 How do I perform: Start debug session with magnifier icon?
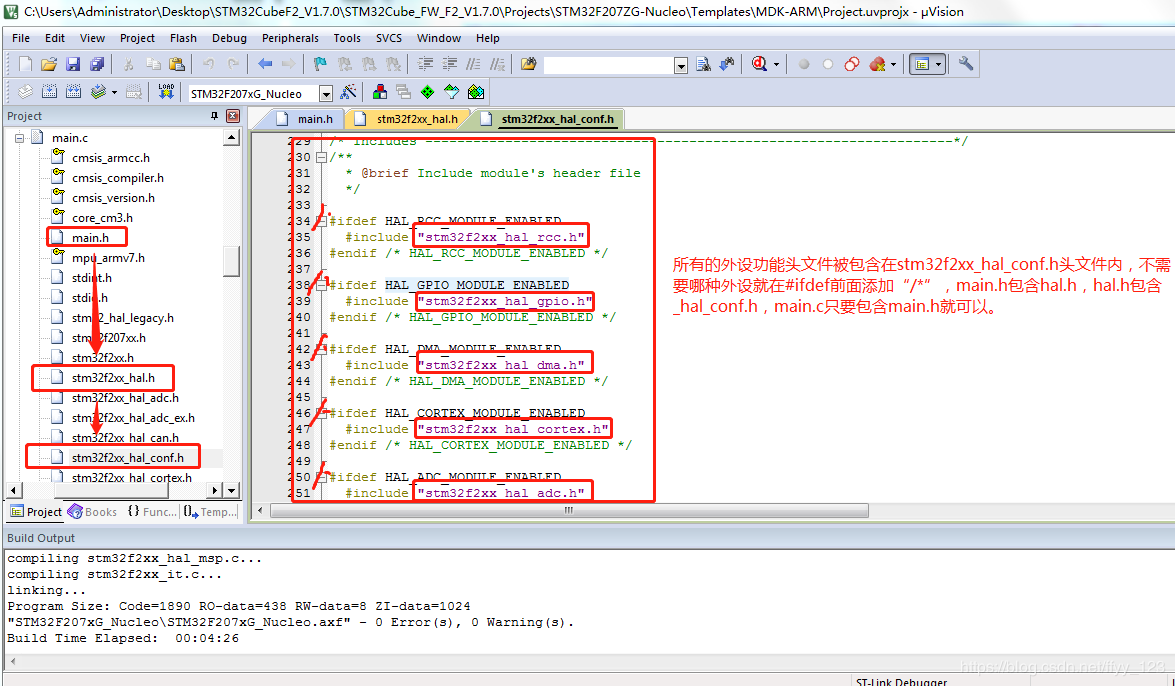[759, 64]
